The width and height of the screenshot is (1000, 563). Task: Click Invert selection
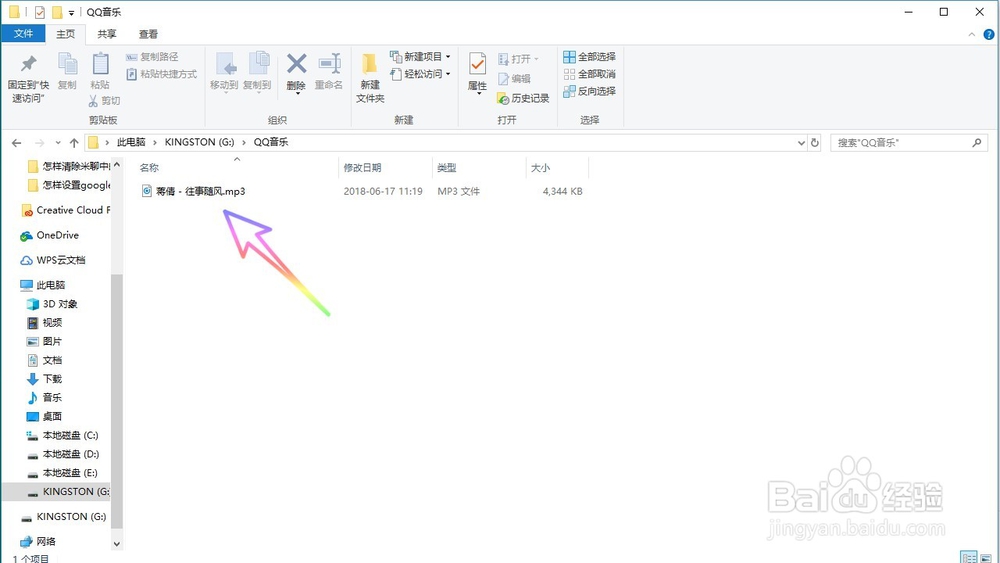(589, 91)
